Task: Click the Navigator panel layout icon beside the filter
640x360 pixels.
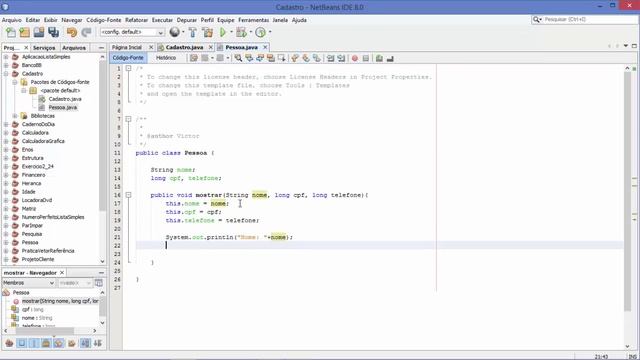Action: [x=99, y=282]
